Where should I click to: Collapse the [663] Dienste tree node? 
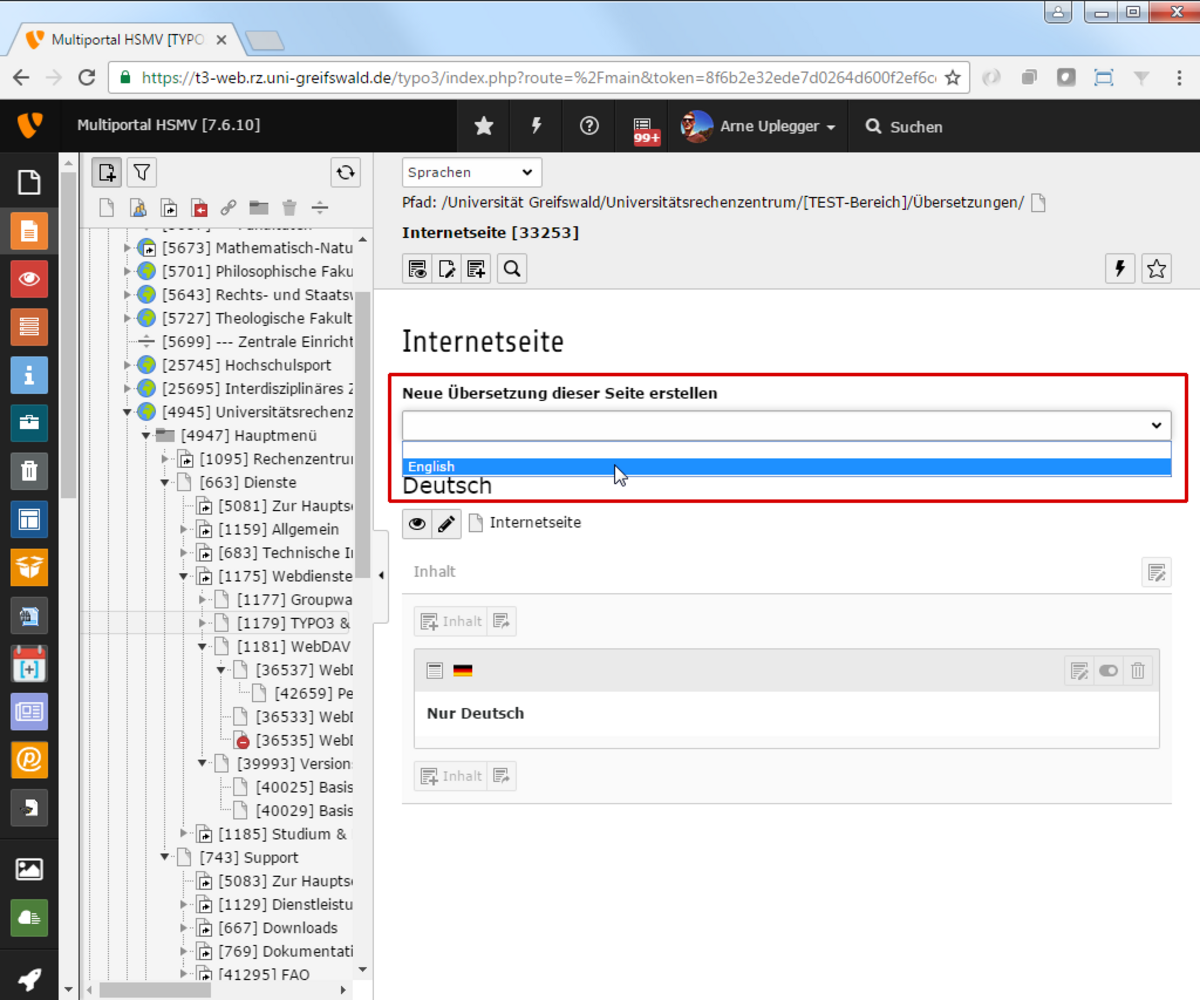point(166,482)
